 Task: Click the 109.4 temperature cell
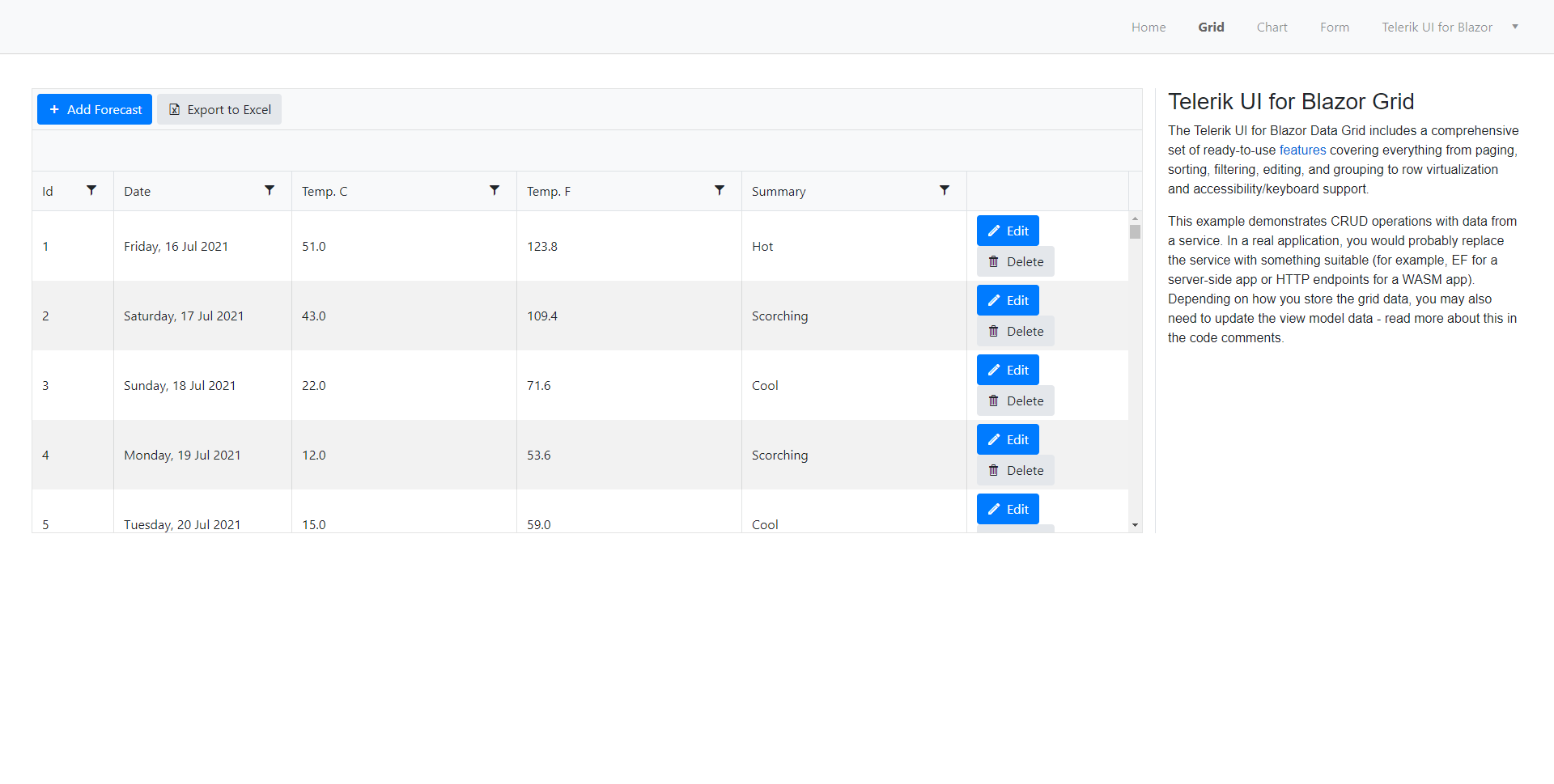[x=629, y=316]
